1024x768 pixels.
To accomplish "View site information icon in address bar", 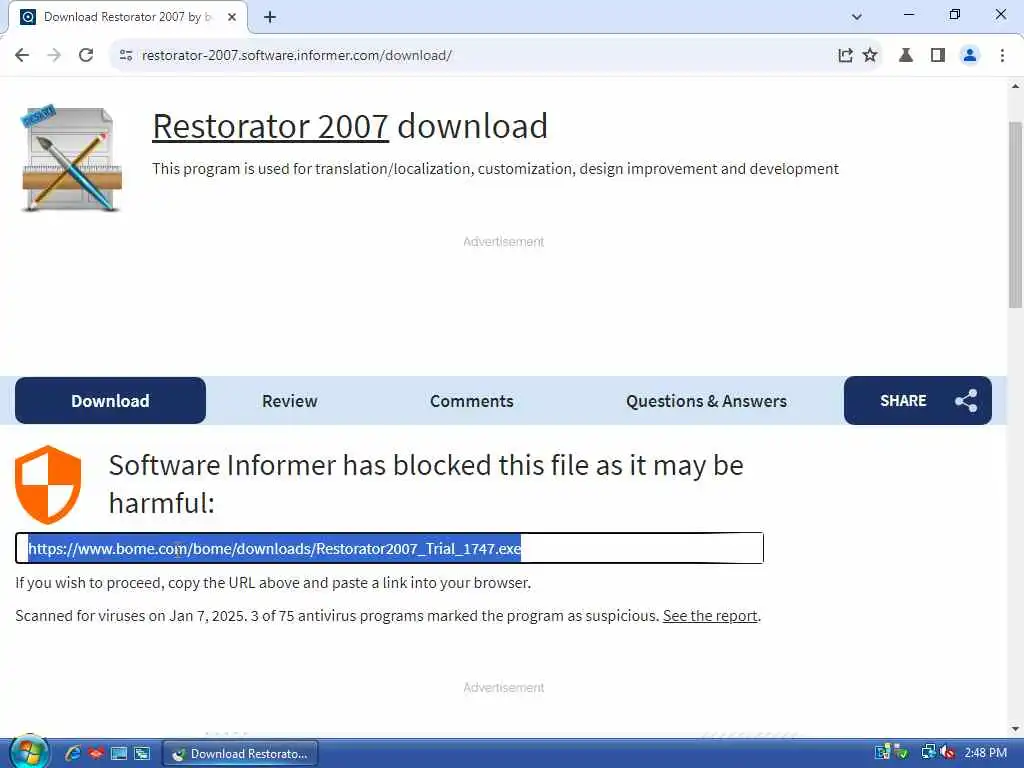I will pyautogui.click(x=126, y=56).
